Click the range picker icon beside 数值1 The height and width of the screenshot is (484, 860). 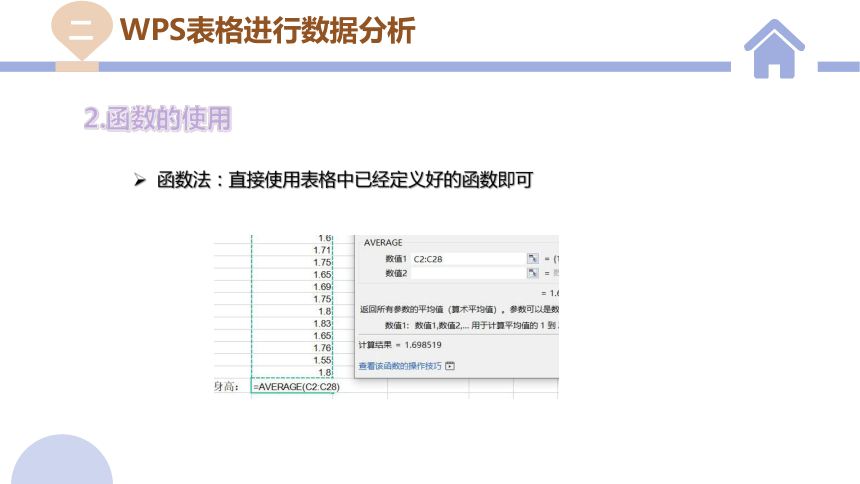coord(532,258)
